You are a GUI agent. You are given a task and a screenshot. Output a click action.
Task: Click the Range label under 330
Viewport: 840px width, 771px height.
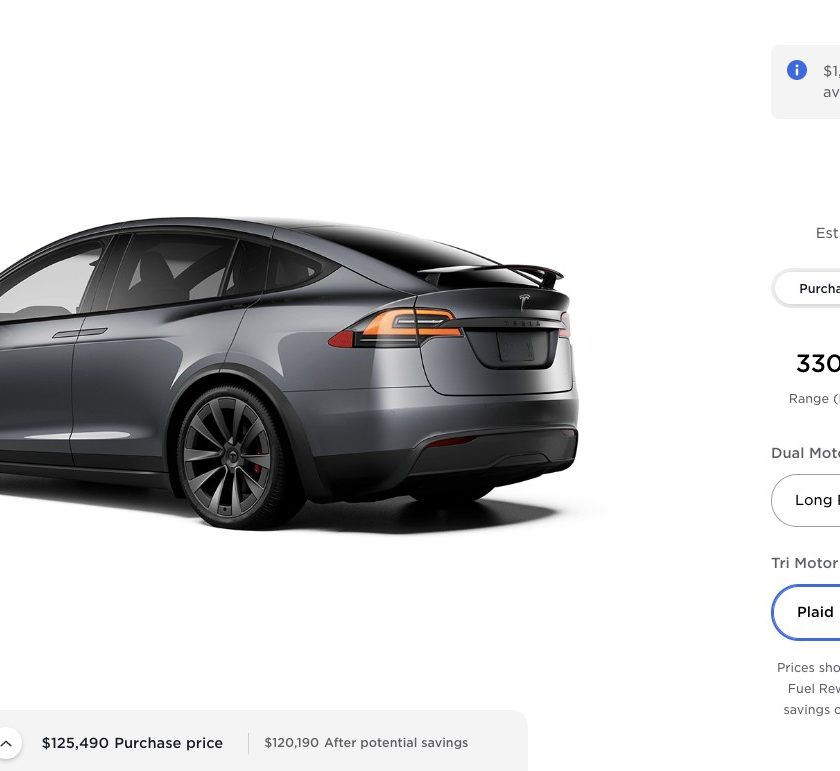tap(814, 399)
